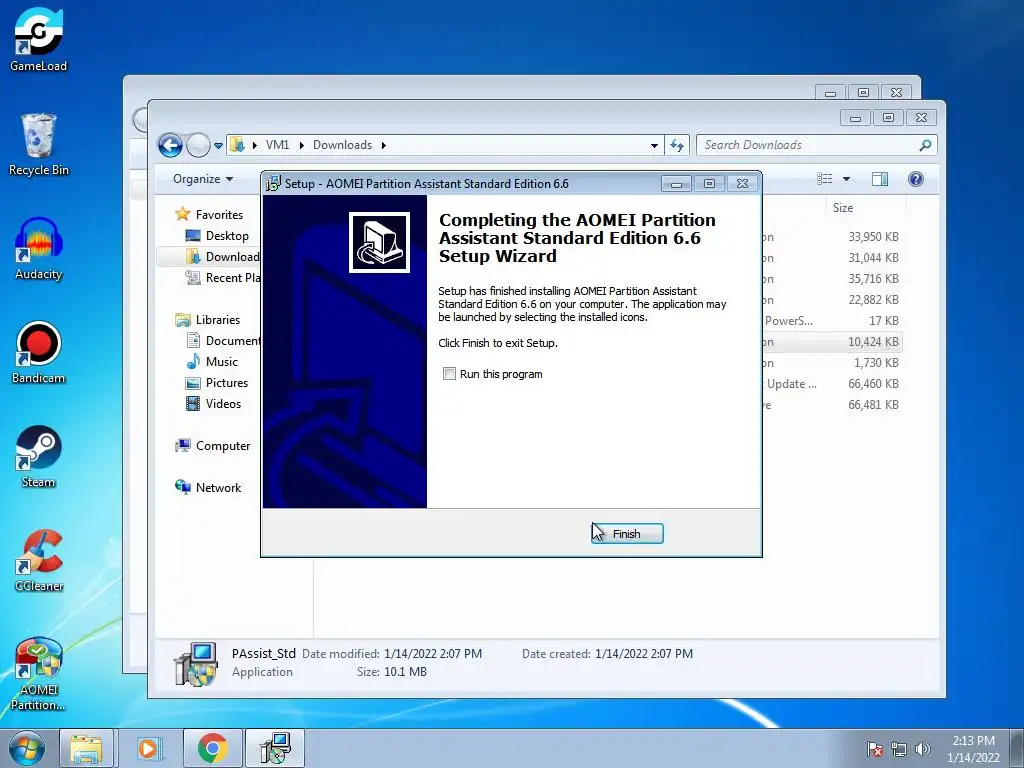Click the PAssist_Std details pane icon
The height and width of the screenshot is (768, 1024).
click(196, 664)
